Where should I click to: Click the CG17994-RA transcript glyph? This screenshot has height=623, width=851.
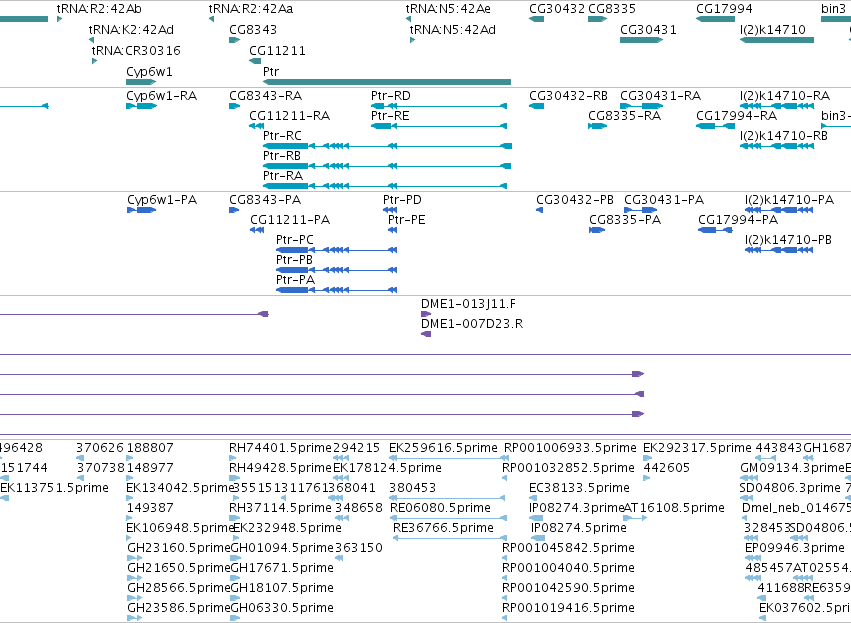click(715, 126)
